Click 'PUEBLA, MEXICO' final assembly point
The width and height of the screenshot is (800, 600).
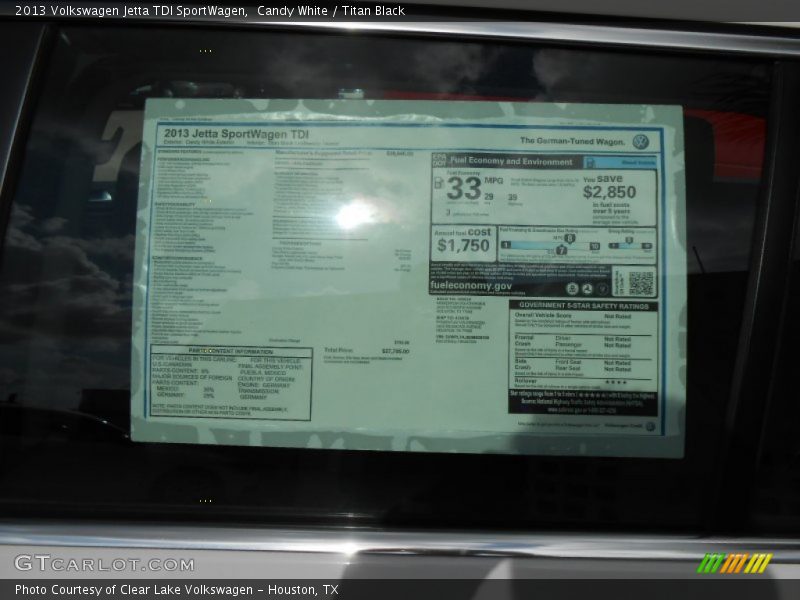pyautogui.click(x=264, y=373)
